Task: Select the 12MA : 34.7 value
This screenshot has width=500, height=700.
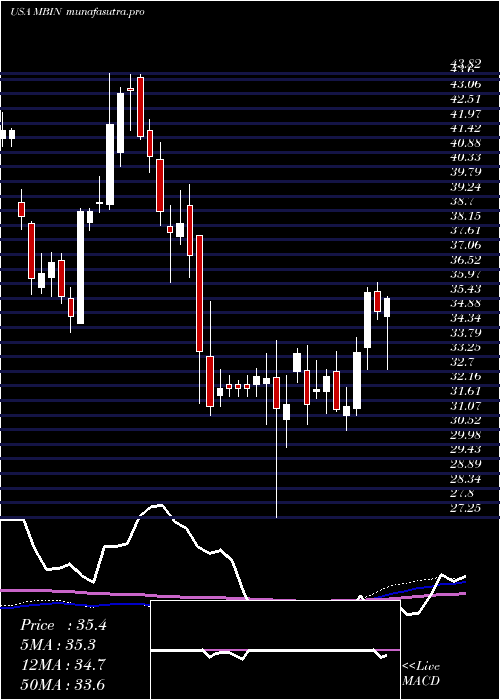Action: click(x=63, y=665)
